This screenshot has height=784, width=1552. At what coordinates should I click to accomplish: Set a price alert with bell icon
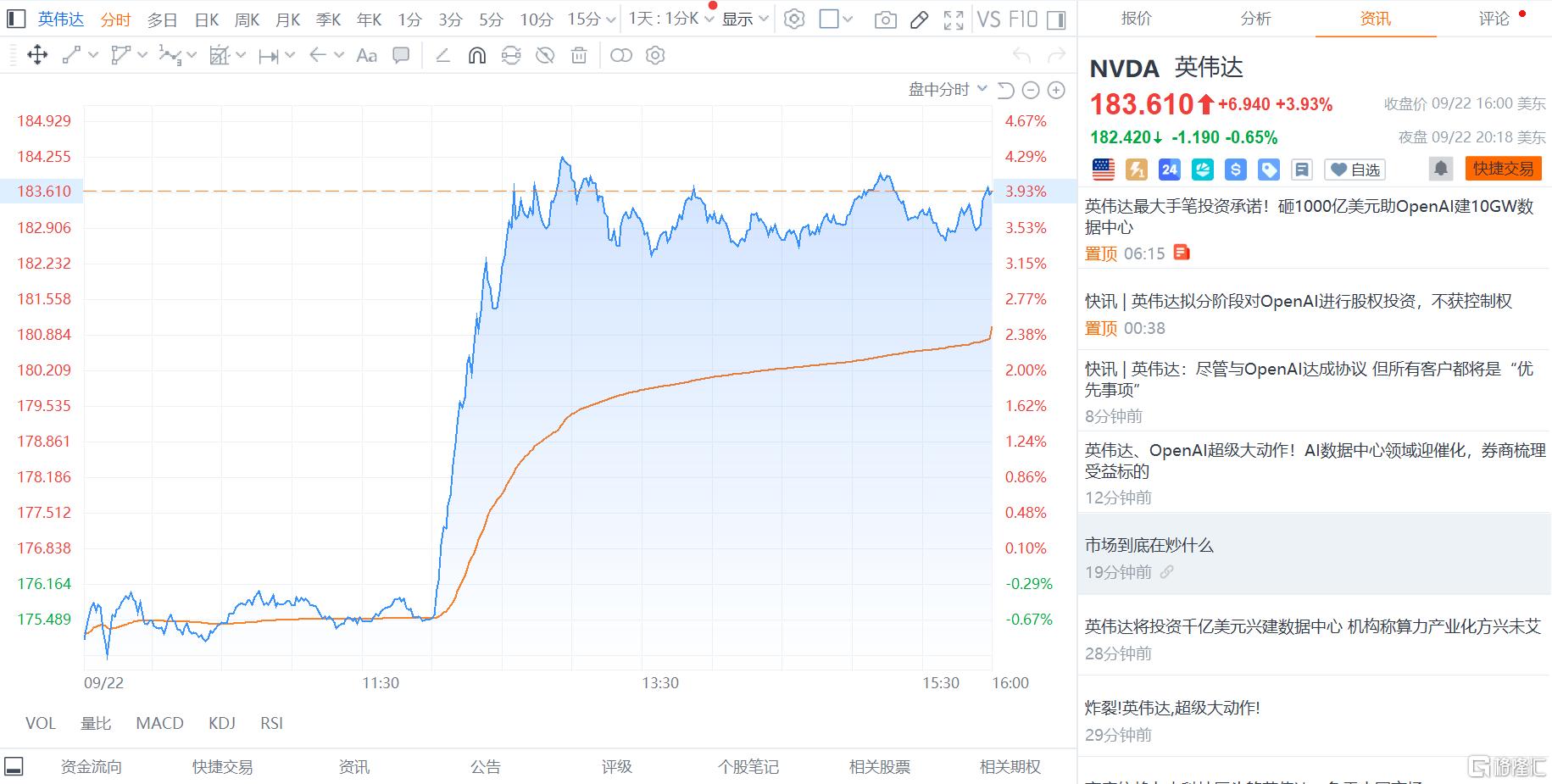pos(1441,169)
